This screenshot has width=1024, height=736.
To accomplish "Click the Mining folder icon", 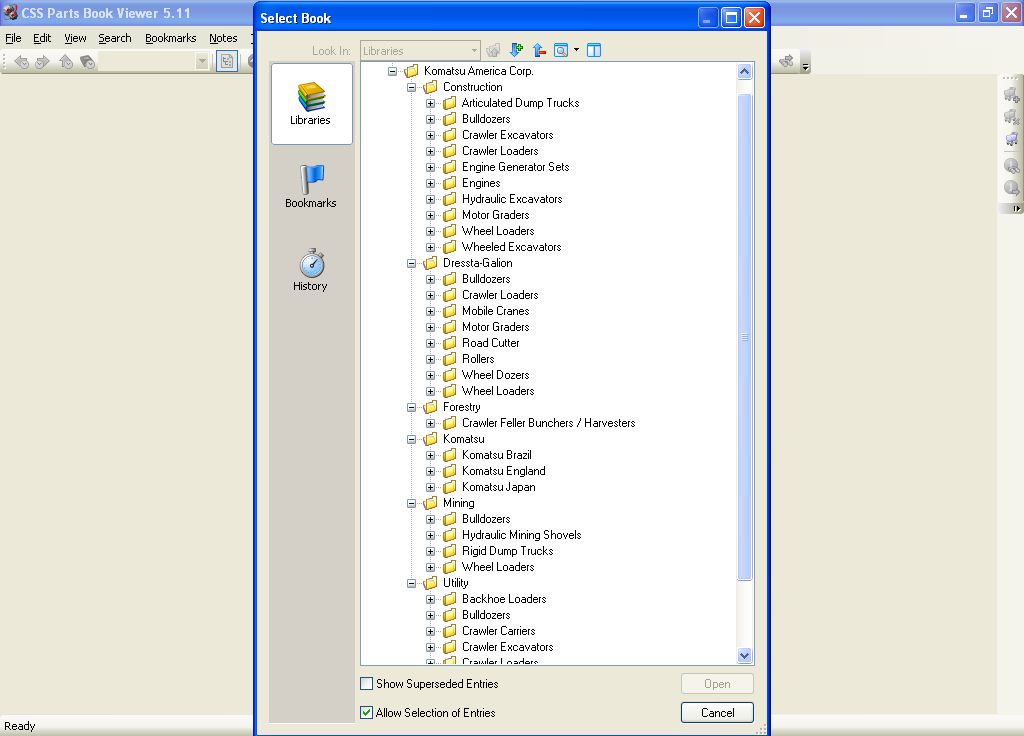I will click(430, 503).
